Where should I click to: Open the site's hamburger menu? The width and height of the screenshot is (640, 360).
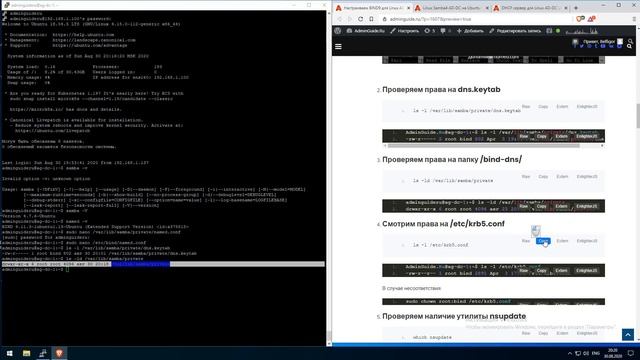coord(338,47)
